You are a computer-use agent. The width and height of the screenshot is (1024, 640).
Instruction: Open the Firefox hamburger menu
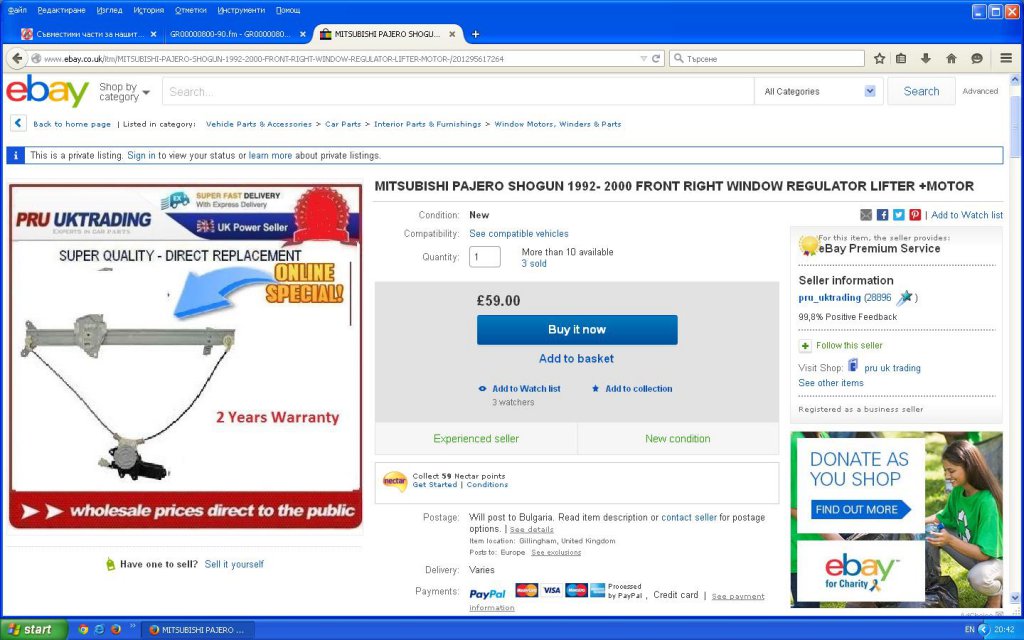[1006, 59]
